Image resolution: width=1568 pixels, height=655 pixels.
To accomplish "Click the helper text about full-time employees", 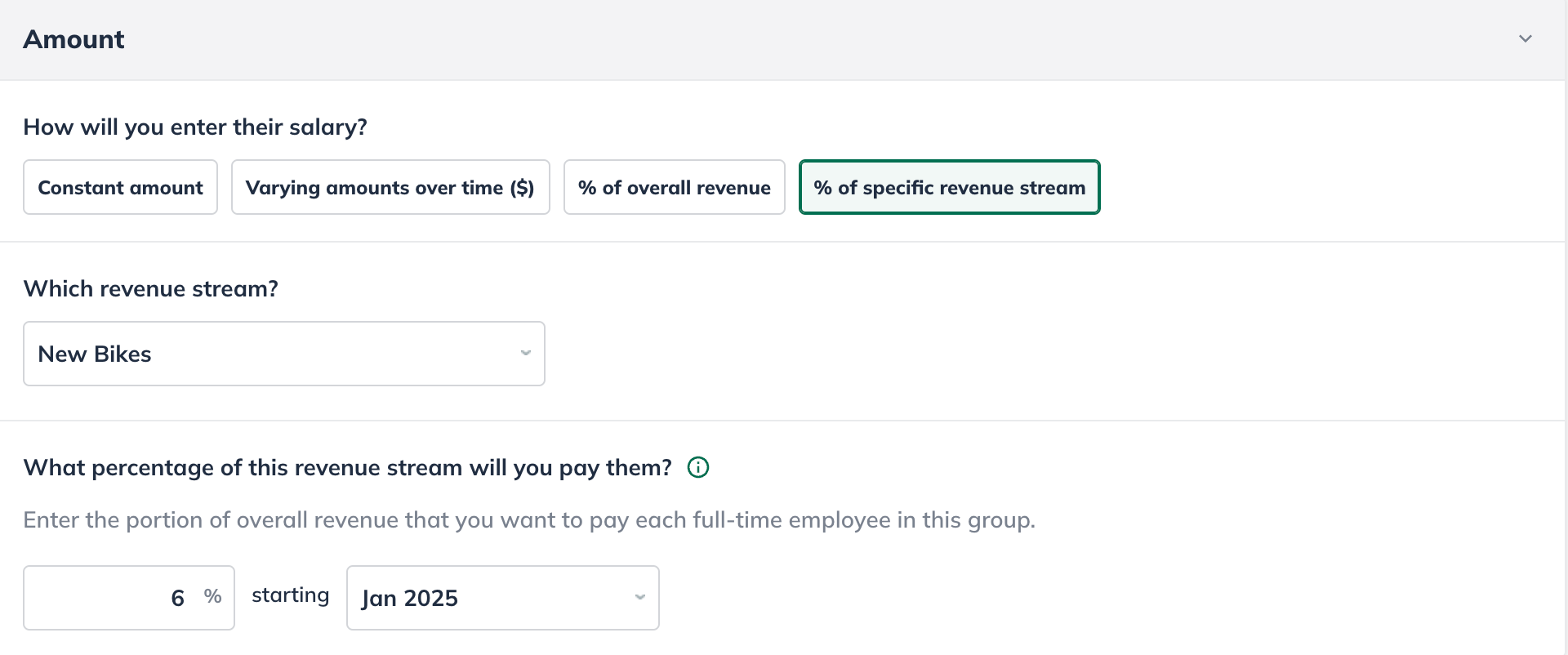I will (x=529, y=520).
